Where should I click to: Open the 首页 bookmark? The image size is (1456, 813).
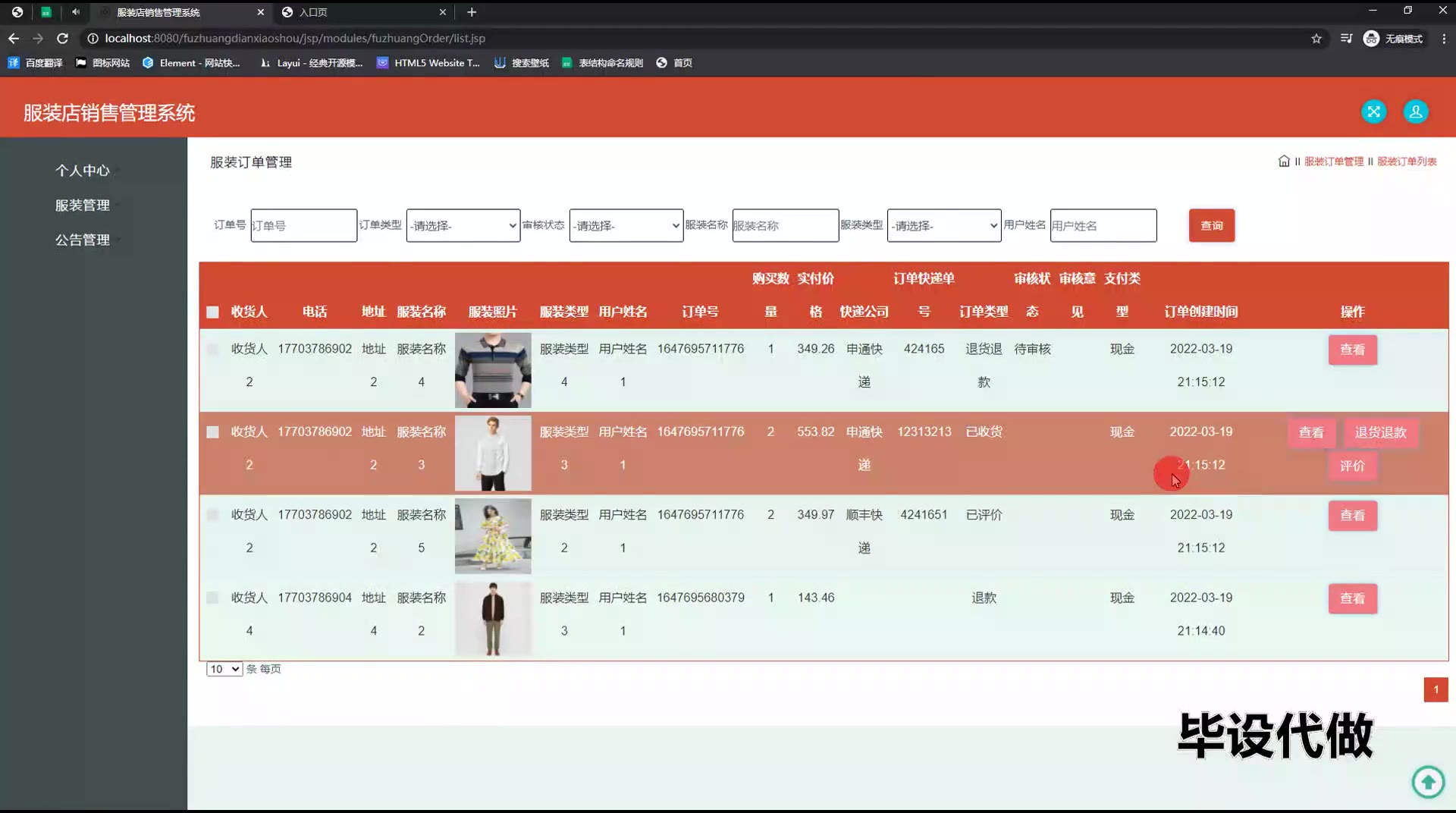coord(674,63)
